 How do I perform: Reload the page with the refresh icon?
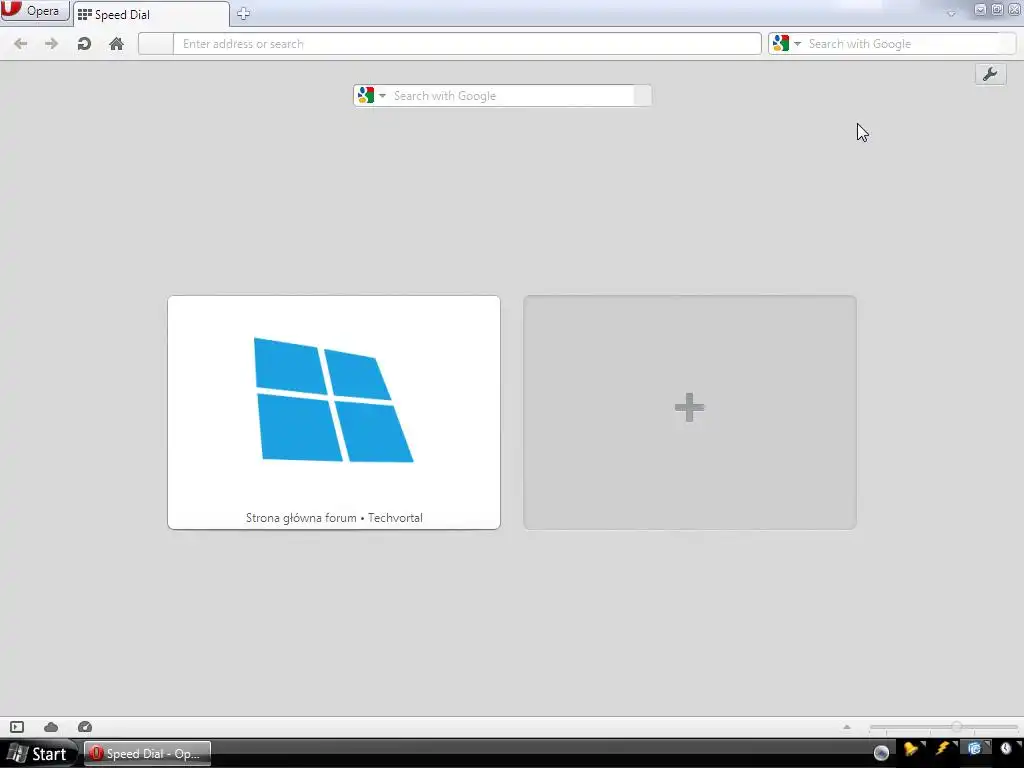pyautogui.click(x=84, y=44)
